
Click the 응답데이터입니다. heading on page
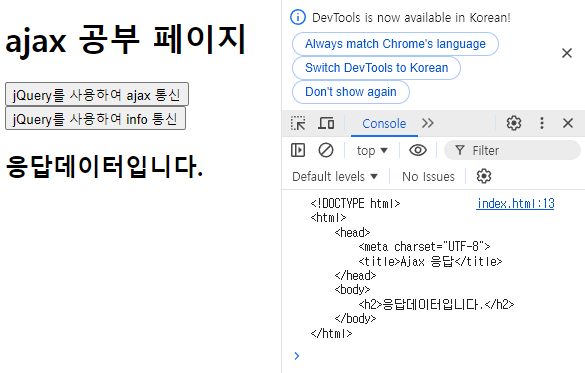[x=104, y=166]
